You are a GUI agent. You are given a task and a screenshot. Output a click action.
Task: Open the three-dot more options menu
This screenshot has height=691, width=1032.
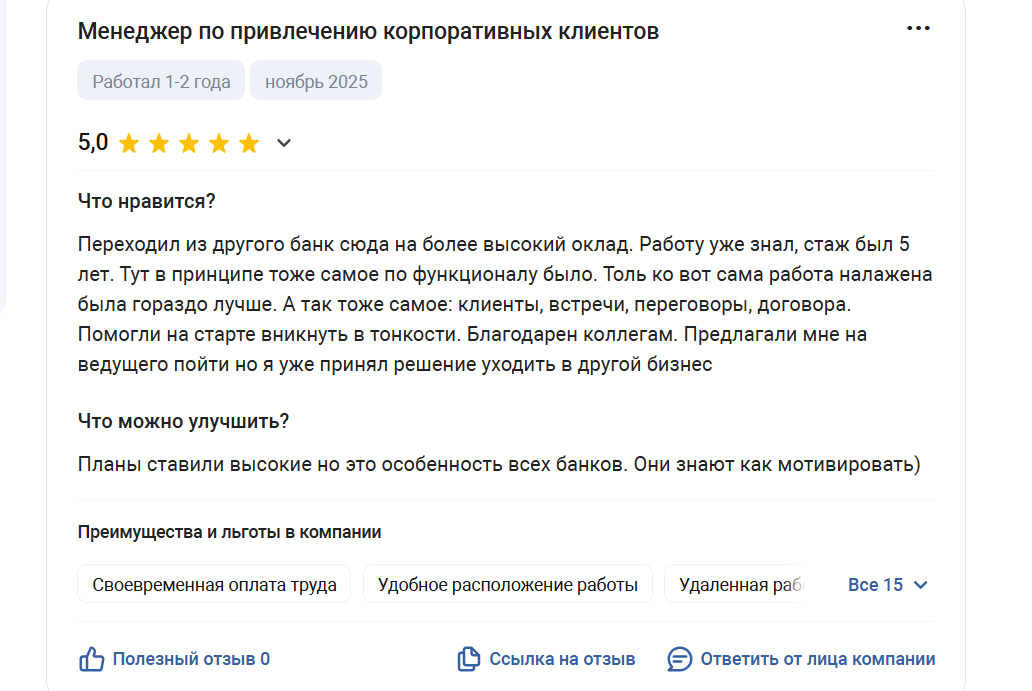tap(918, 28)
